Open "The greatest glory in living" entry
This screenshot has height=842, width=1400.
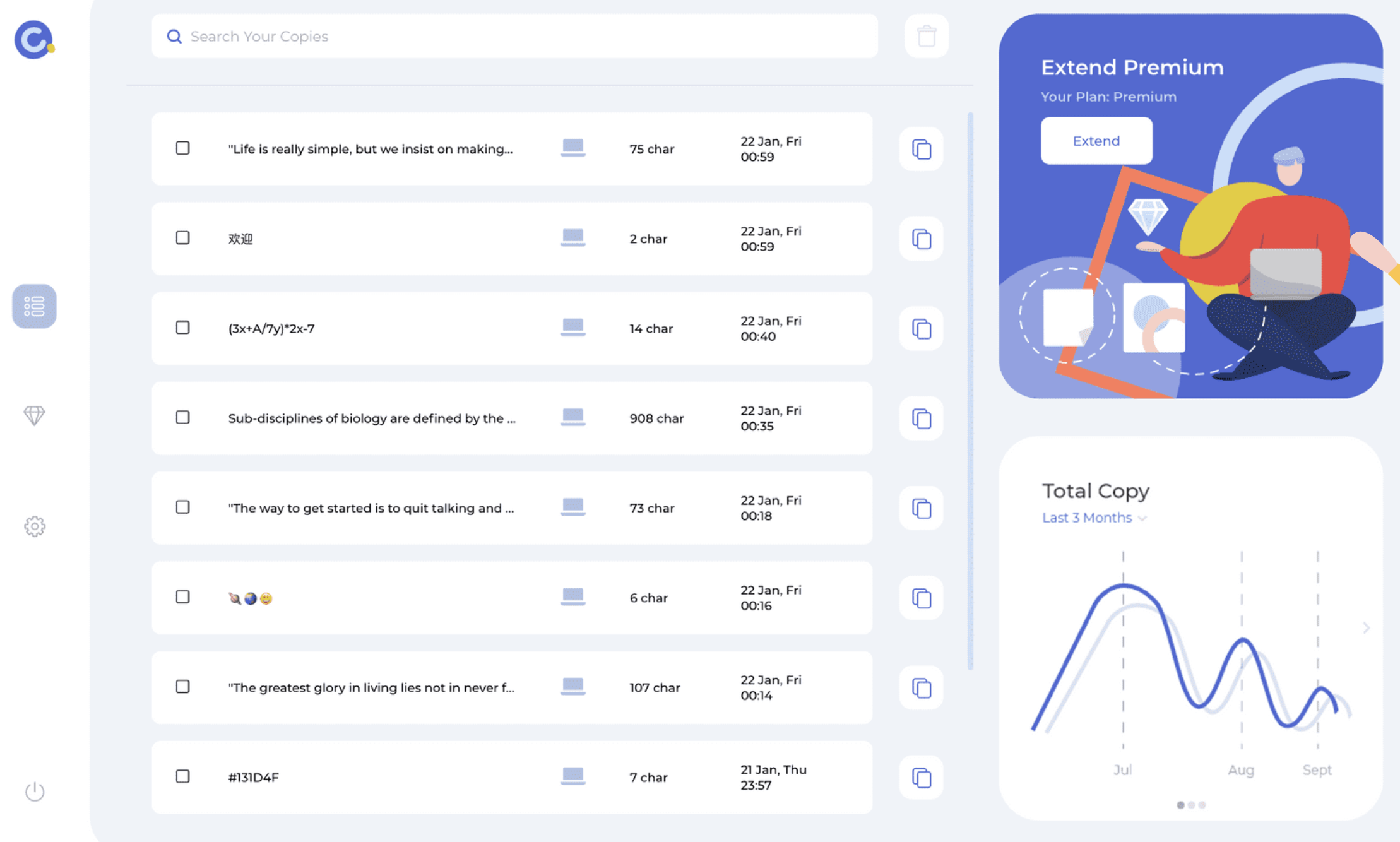pyautogui.click(x=371, y=688)
